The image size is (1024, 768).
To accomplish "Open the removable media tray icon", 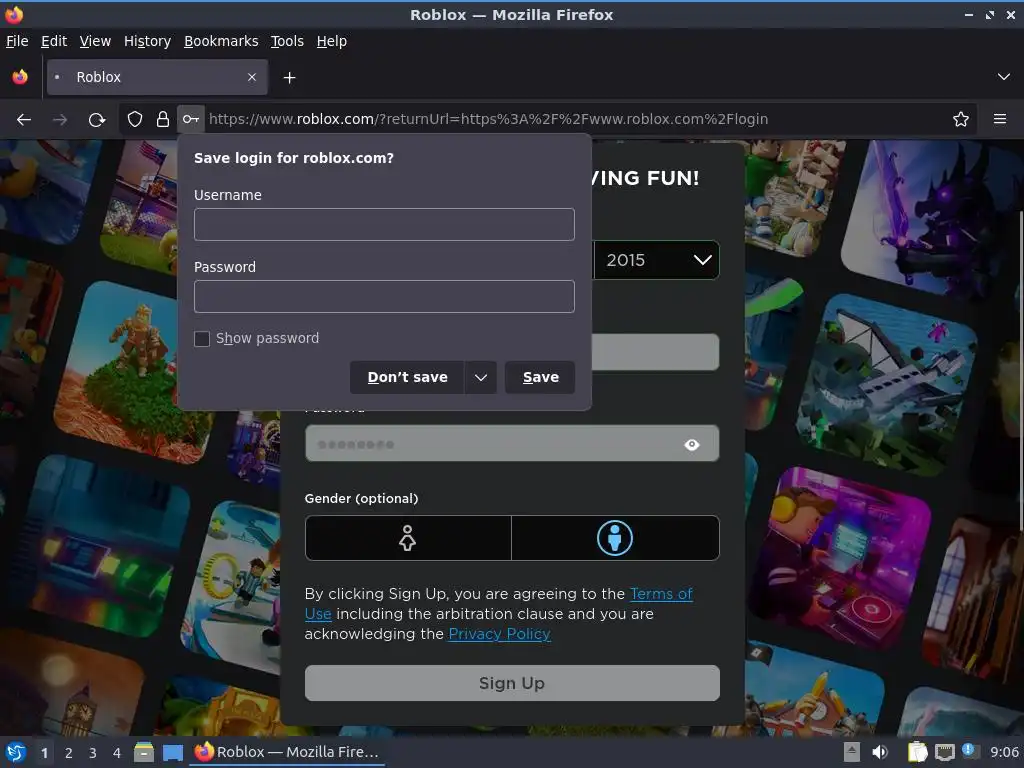I will pos(851,752).
